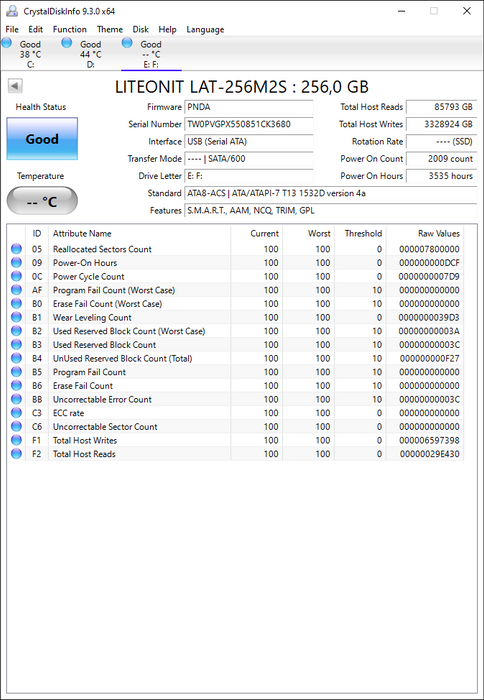Click Rotation Rate value ---- (SSD)
This screenshot has height=700, width=484.
(x=441, y=142)
